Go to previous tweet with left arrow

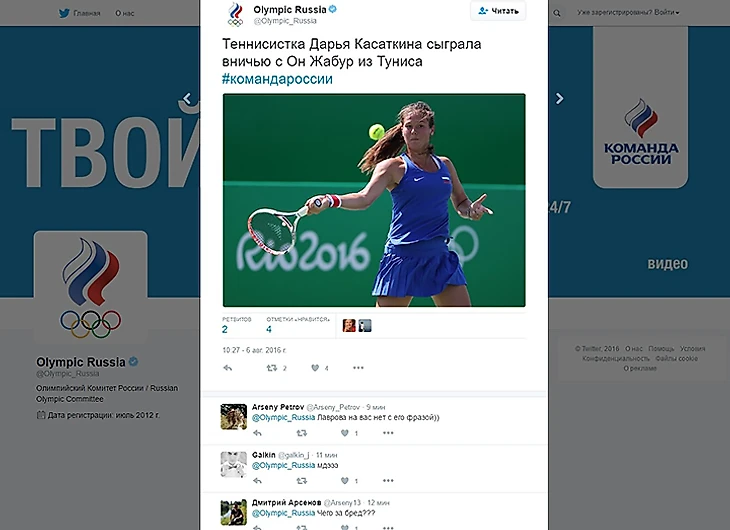click(187, 98)
